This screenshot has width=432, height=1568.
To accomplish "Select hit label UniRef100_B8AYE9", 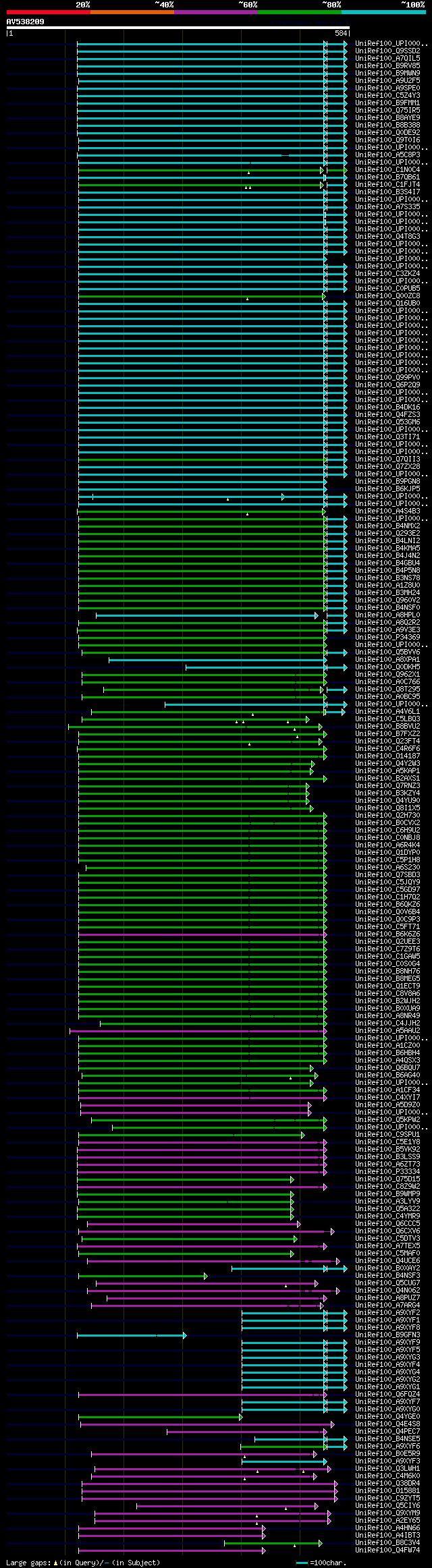I will 387,117.
